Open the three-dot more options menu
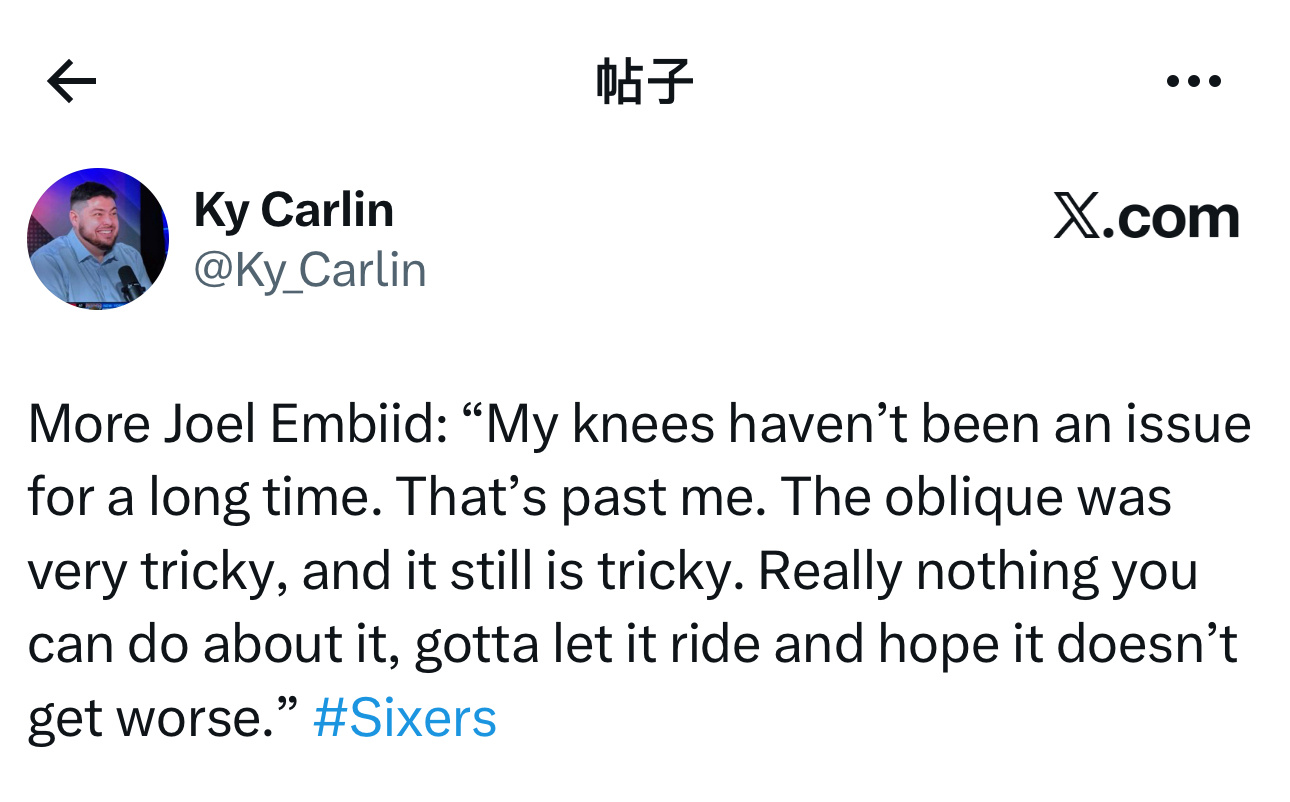The width and height of the screenshot is (1290, 802). (x=1194, y=82)
